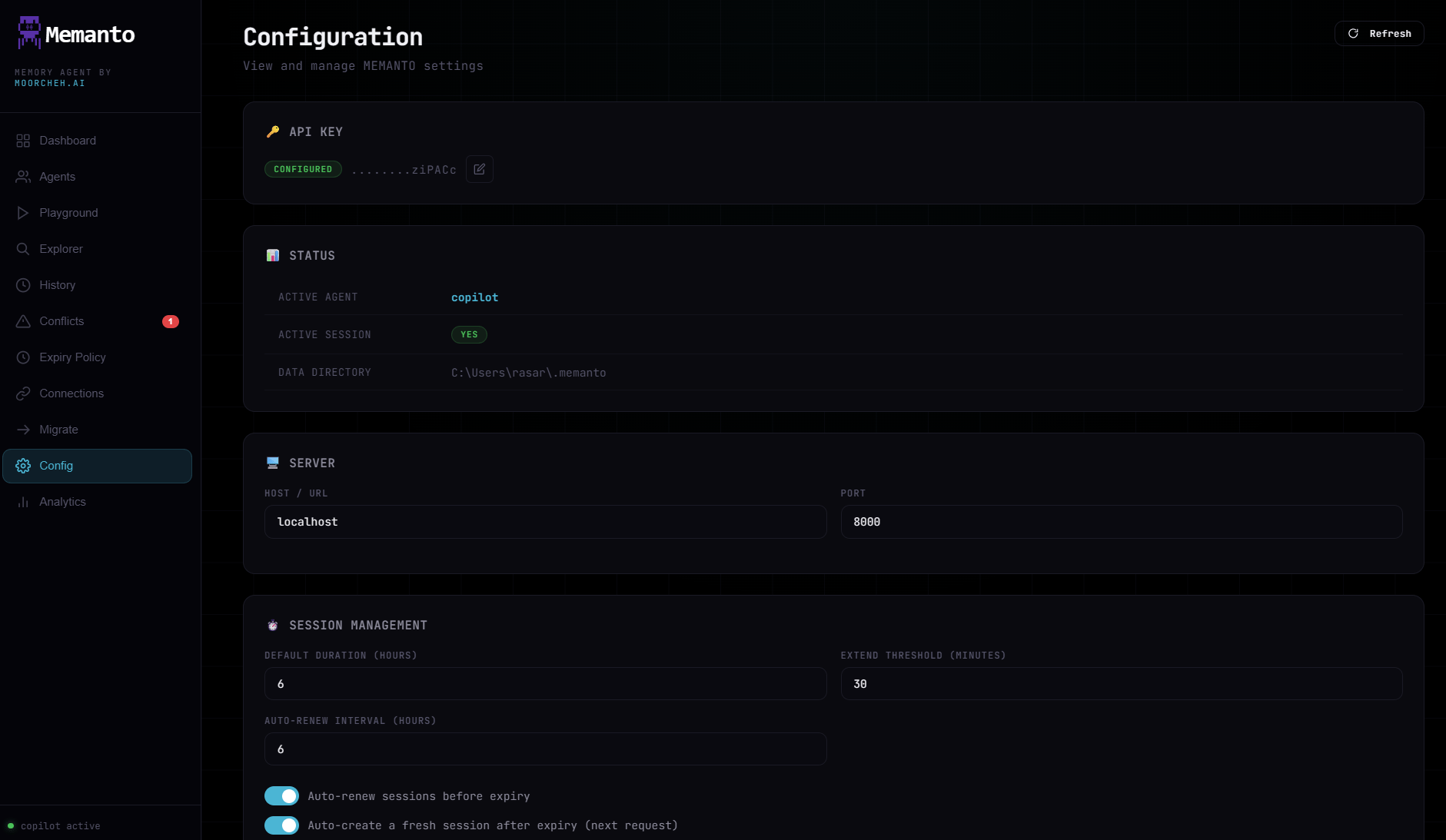The height and width of the screenshot is (840, 1446).
Task: Click the Explorer magnifier icon
Action: tap(23, 249)
